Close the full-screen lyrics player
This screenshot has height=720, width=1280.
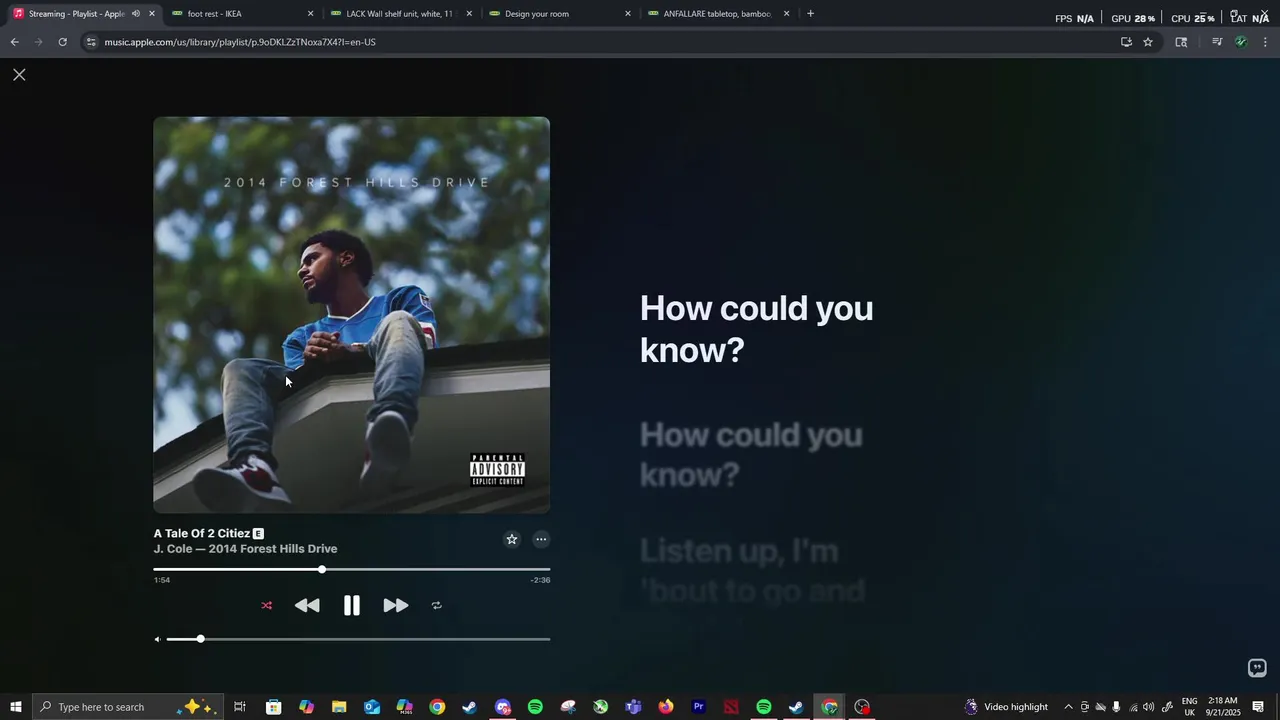click(19, 75)
